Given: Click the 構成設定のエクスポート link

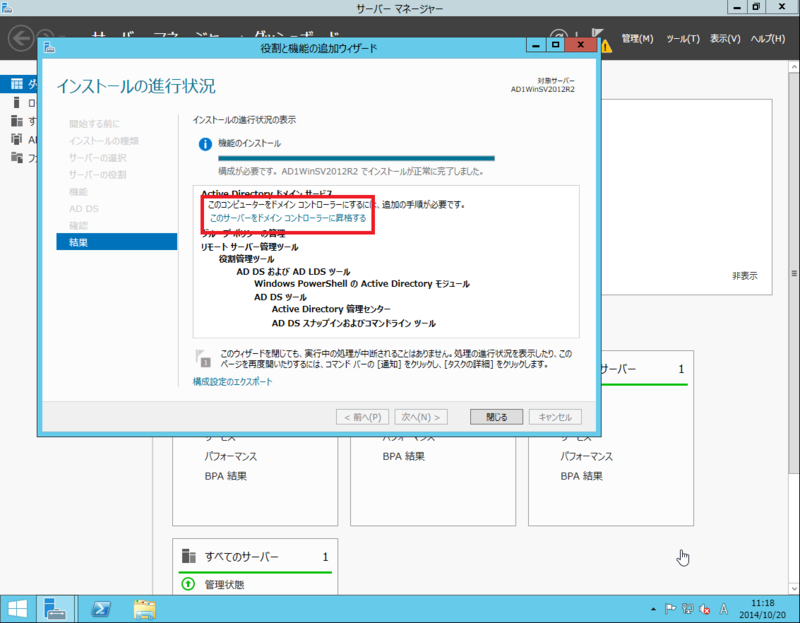Looking at the screenshot, I should [233, 382].
